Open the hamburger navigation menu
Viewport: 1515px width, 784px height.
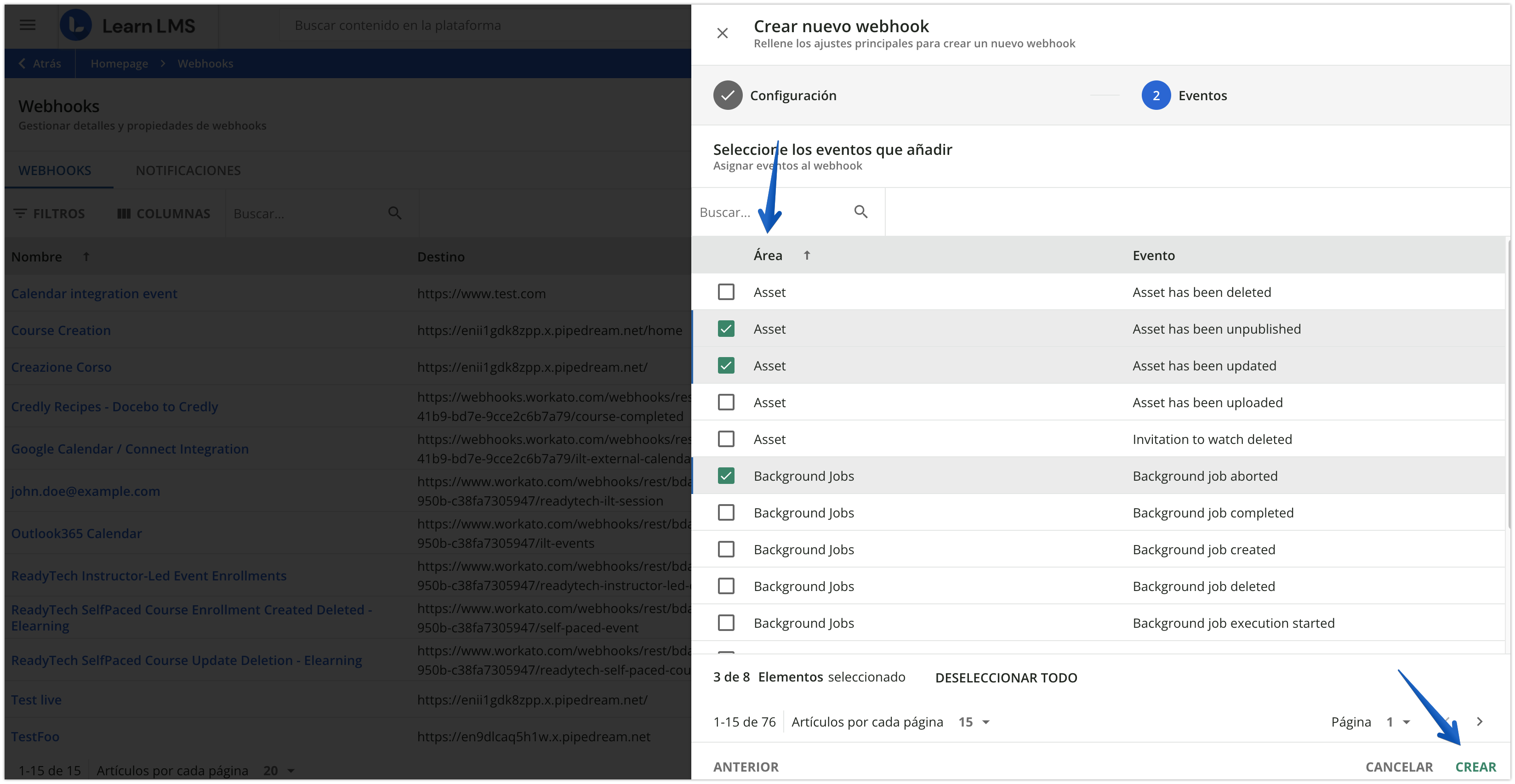pos(27,25)
